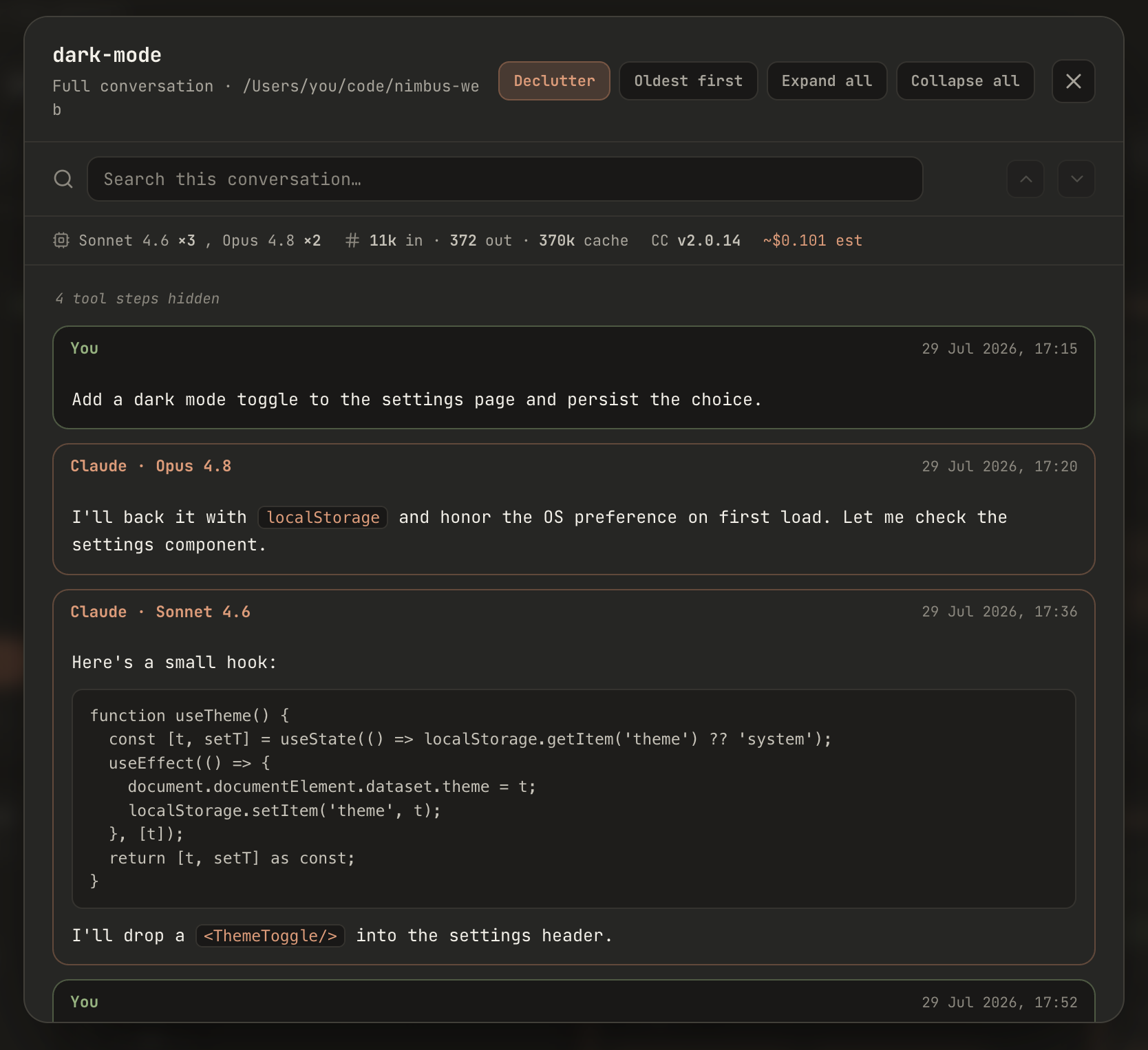Click the localStorage inline code chip

(x=323, y=517)
